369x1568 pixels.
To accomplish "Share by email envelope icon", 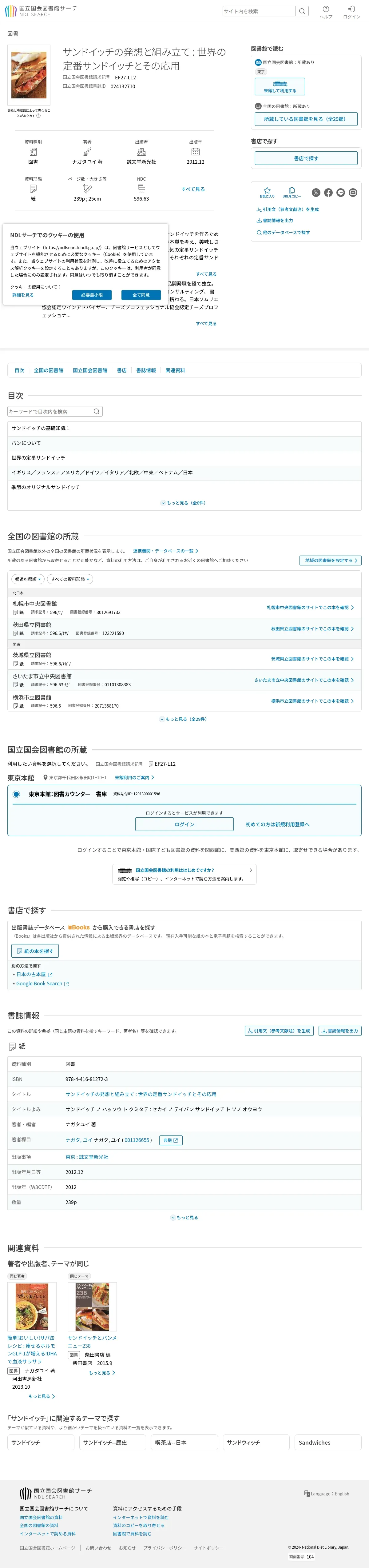I will click(353, 192).
